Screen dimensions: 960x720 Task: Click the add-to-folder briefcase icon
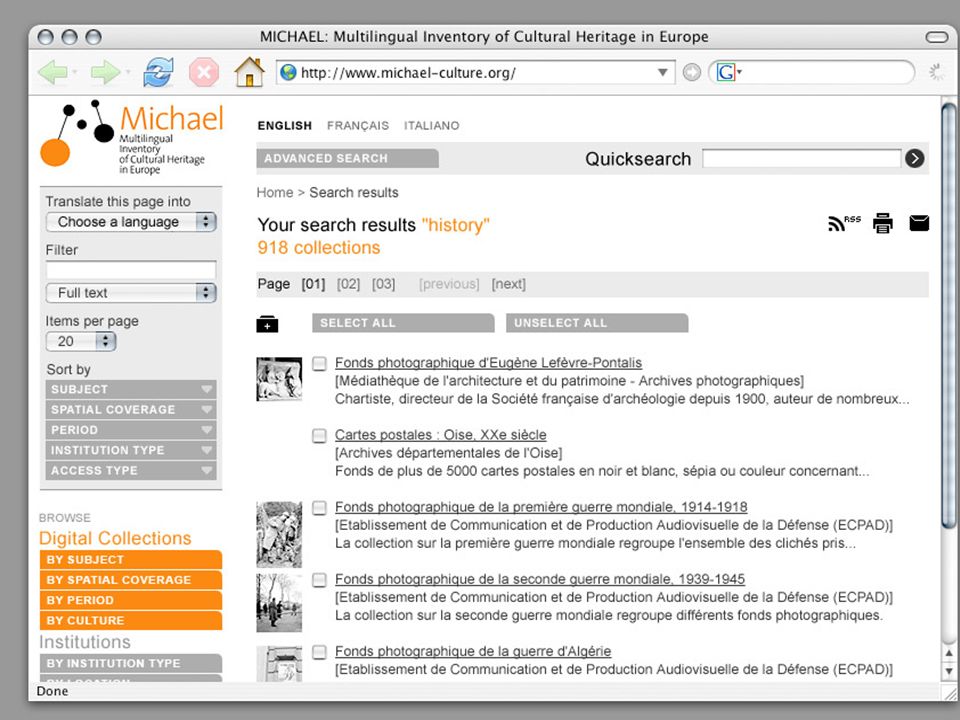(267, 324)
